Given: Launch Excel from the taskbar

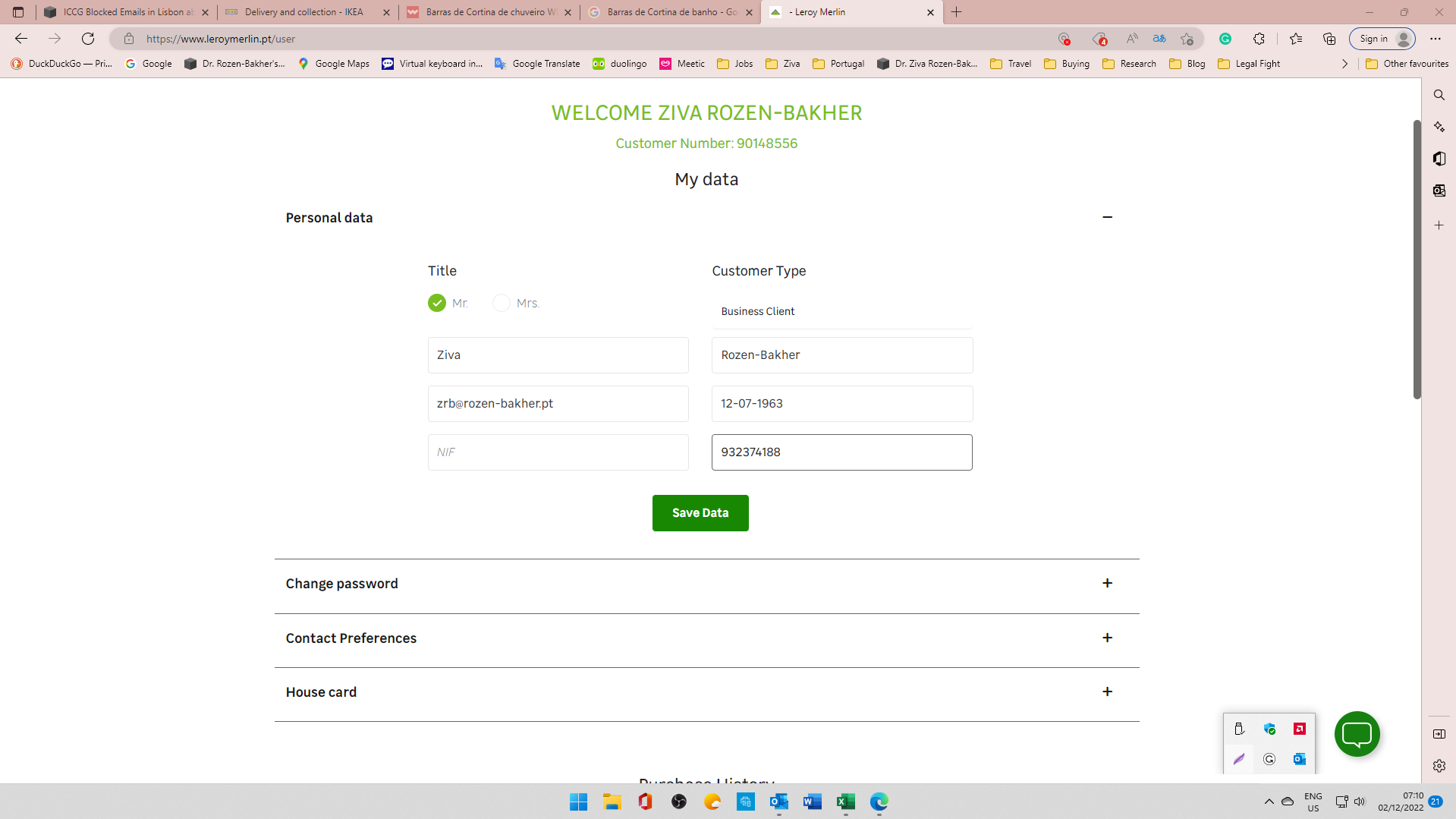Looking at the screenshot, I should (x=844, y=802).
